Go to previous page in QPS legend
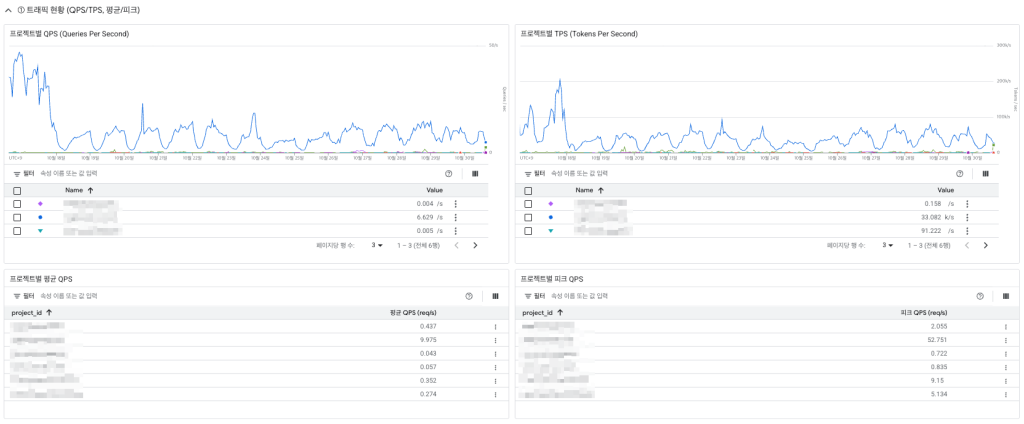Screen dimensions: 1024x424 click(x=456, y=246)
